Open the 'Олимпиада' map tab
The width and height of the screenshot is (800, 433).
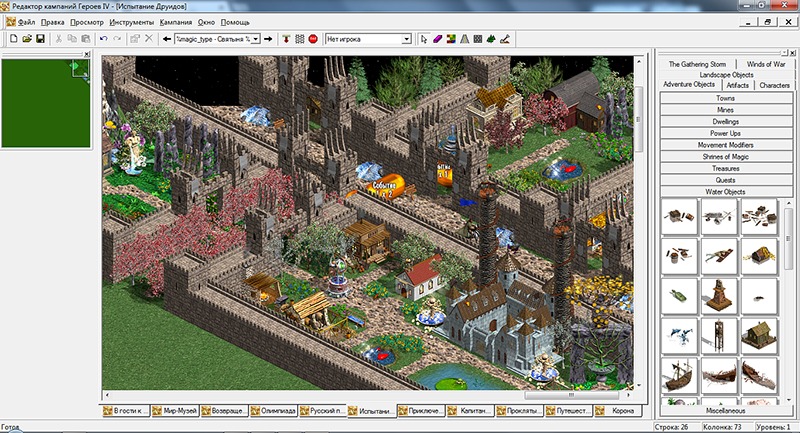point(273,411)
